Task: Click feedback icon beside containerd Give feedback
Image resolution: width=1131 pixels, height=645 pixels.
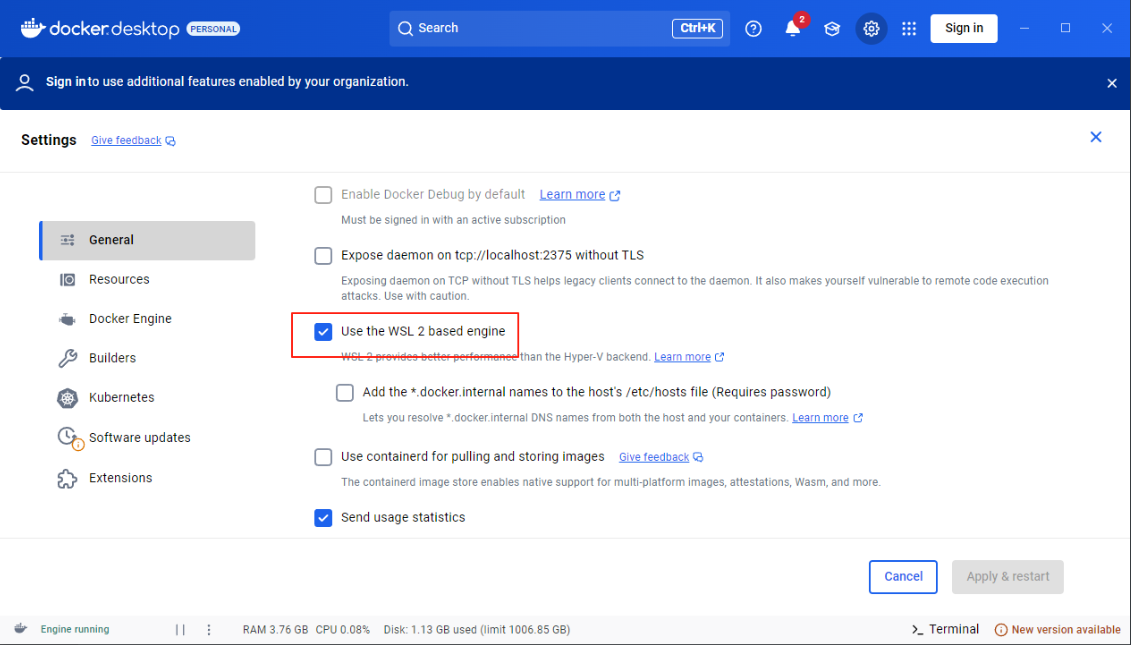Action: [x=698, y=457]
